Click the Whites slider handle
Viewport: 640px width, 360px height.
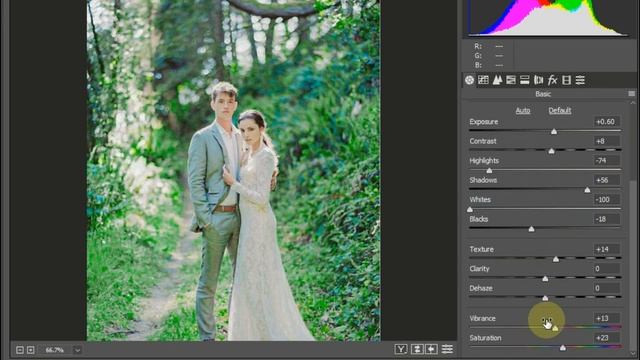[470, 209]
